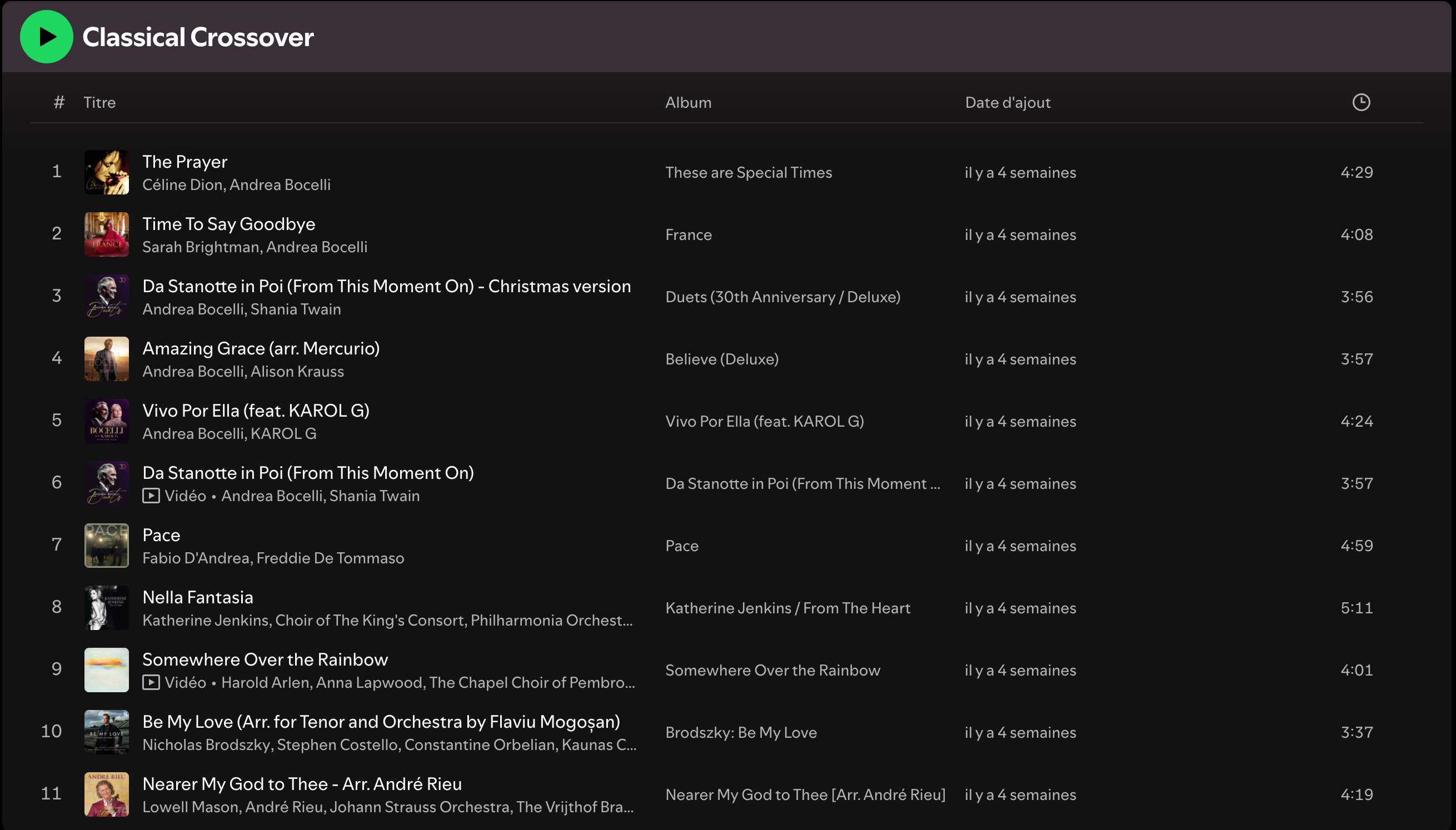Open album France

(x=688, y=235)
